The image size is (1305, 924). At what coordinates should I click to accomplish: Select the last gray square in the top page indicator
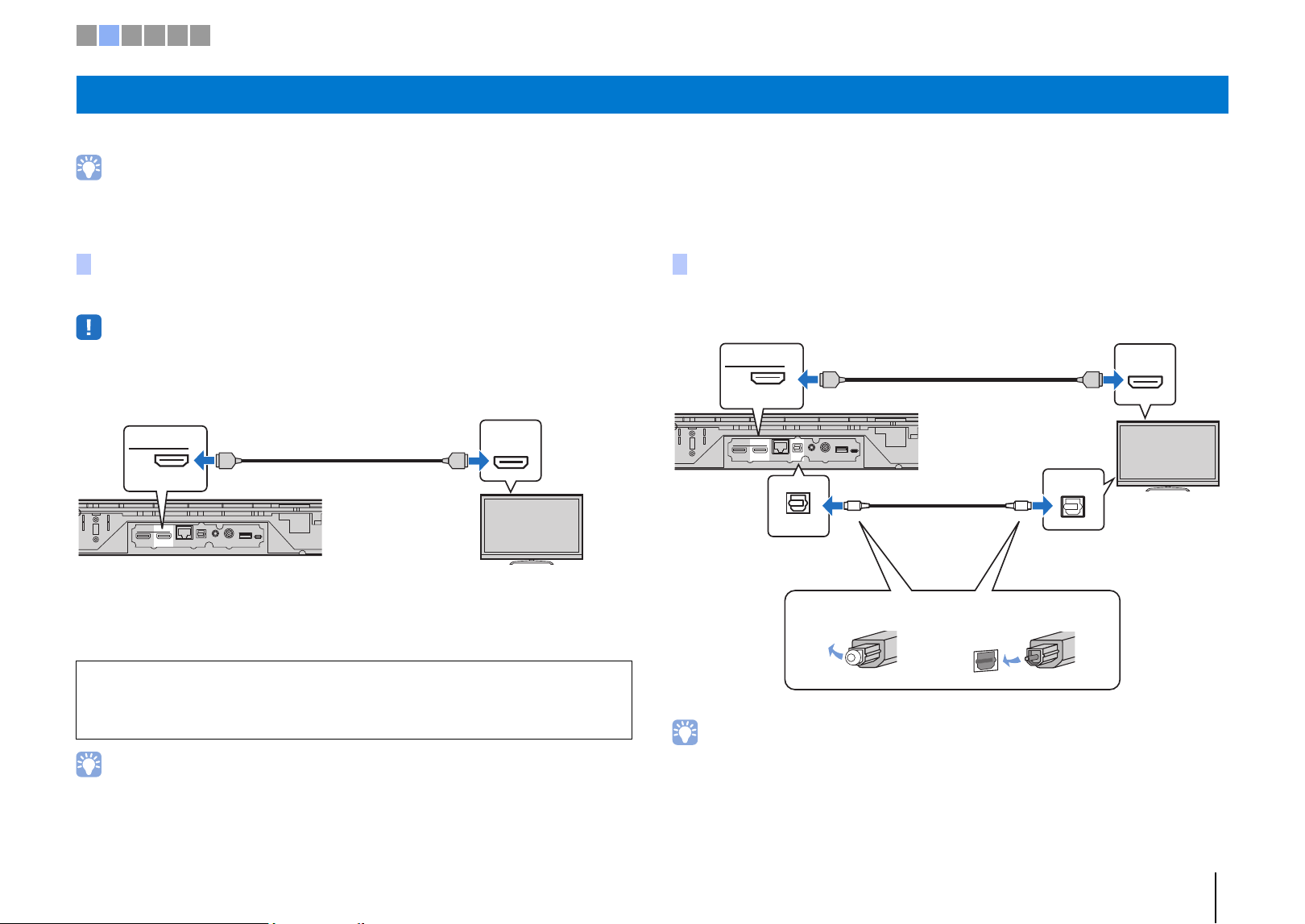200,35
